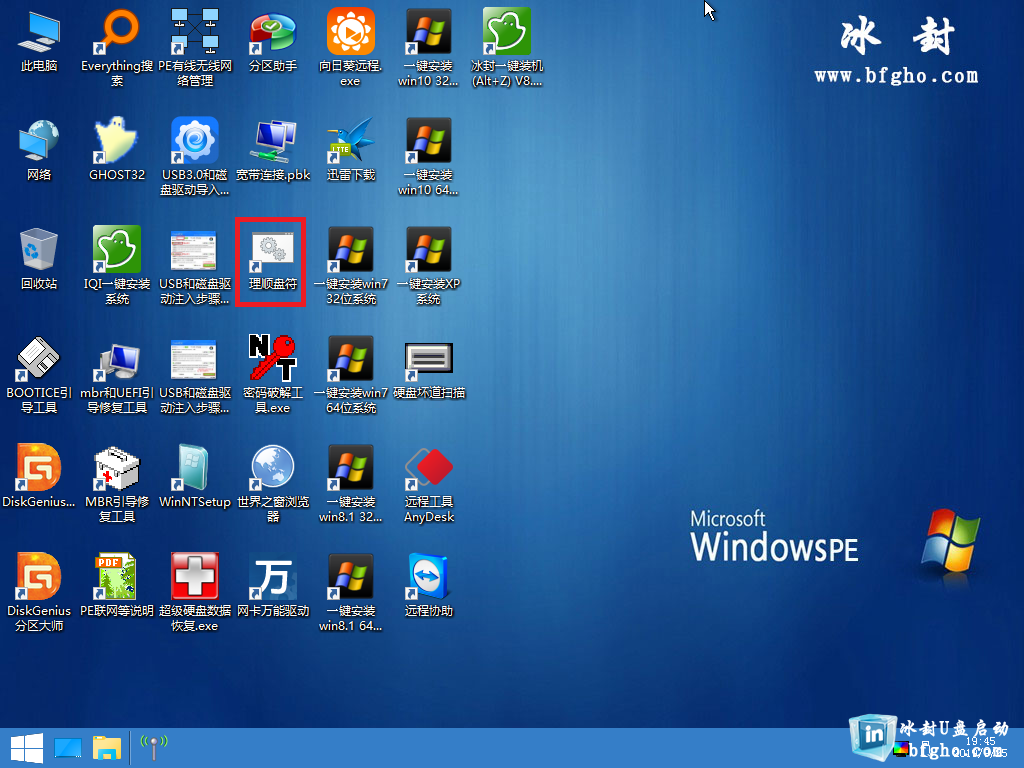Screen dimensions: 1024x768
Task: Select 一键安装win10 64 shortcut
Action: tap(428, 156)
